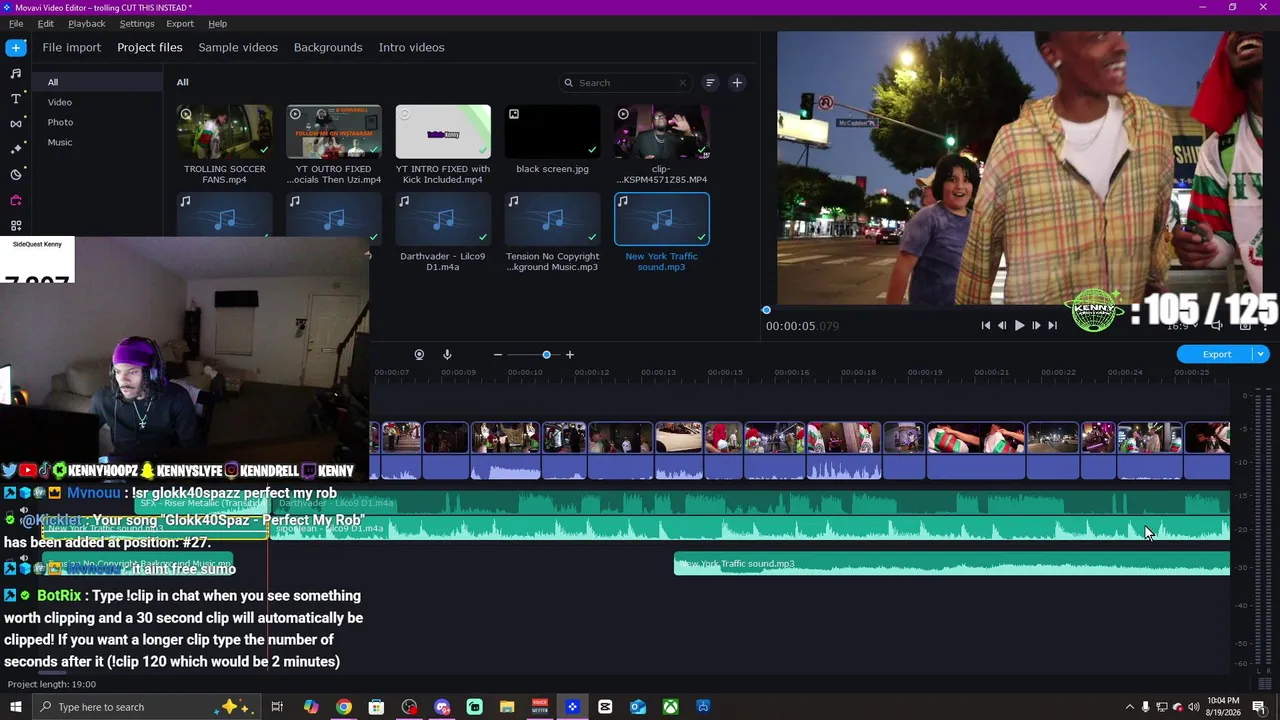Switch to the Backgrounds tab
The width and height of the screenshot is (1280, 720).
point(328,47)
